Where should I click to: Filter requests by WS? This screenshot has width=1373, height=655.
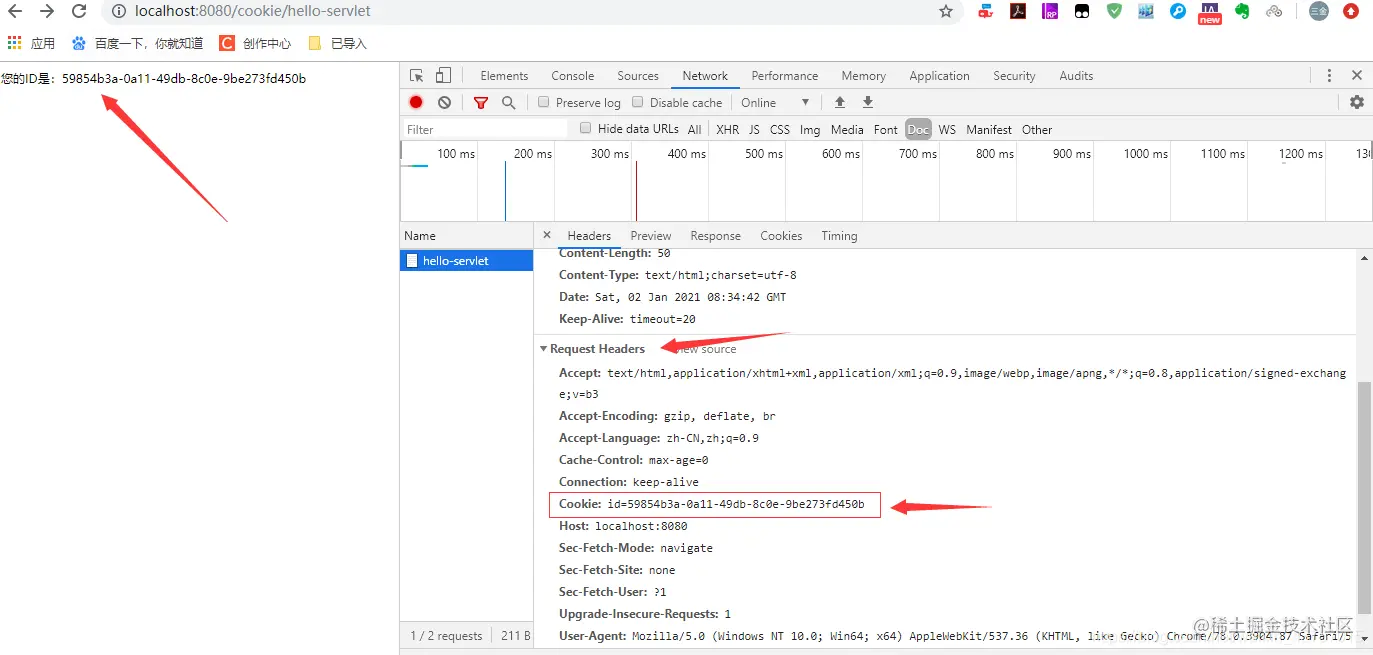(947, 129)
